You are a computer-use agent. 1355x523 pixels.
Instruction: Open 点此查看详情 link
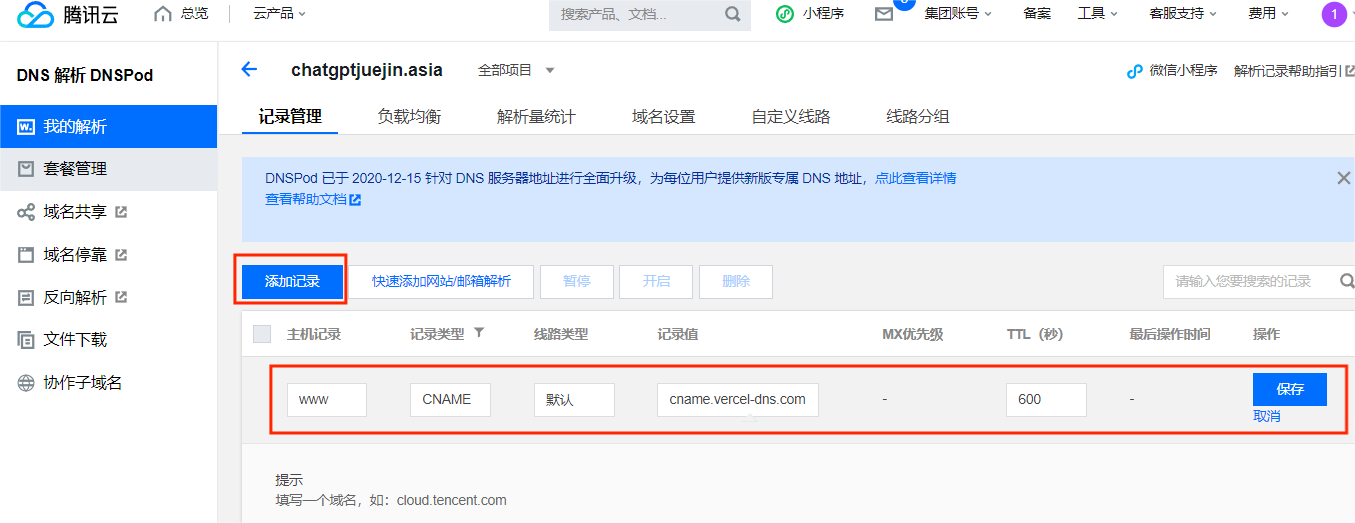pyautogui.click(x=916, y=178)
